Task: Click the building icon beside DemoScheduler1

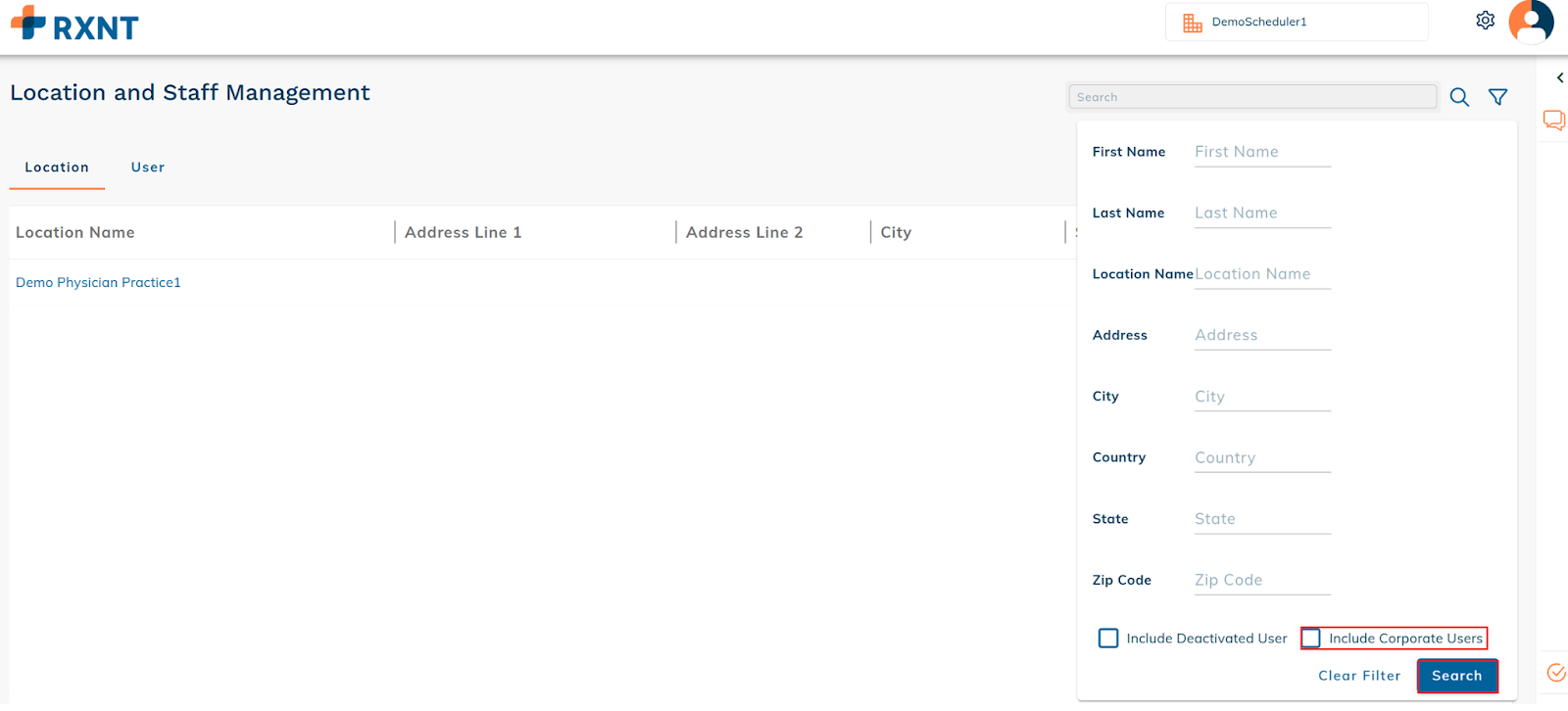Action: pos(1192,23)
